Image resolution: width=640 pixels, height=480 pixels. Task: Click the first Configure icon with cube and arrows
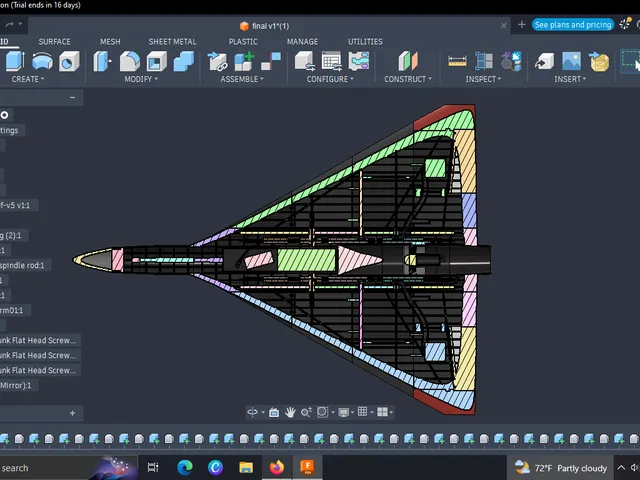[304, 62]
